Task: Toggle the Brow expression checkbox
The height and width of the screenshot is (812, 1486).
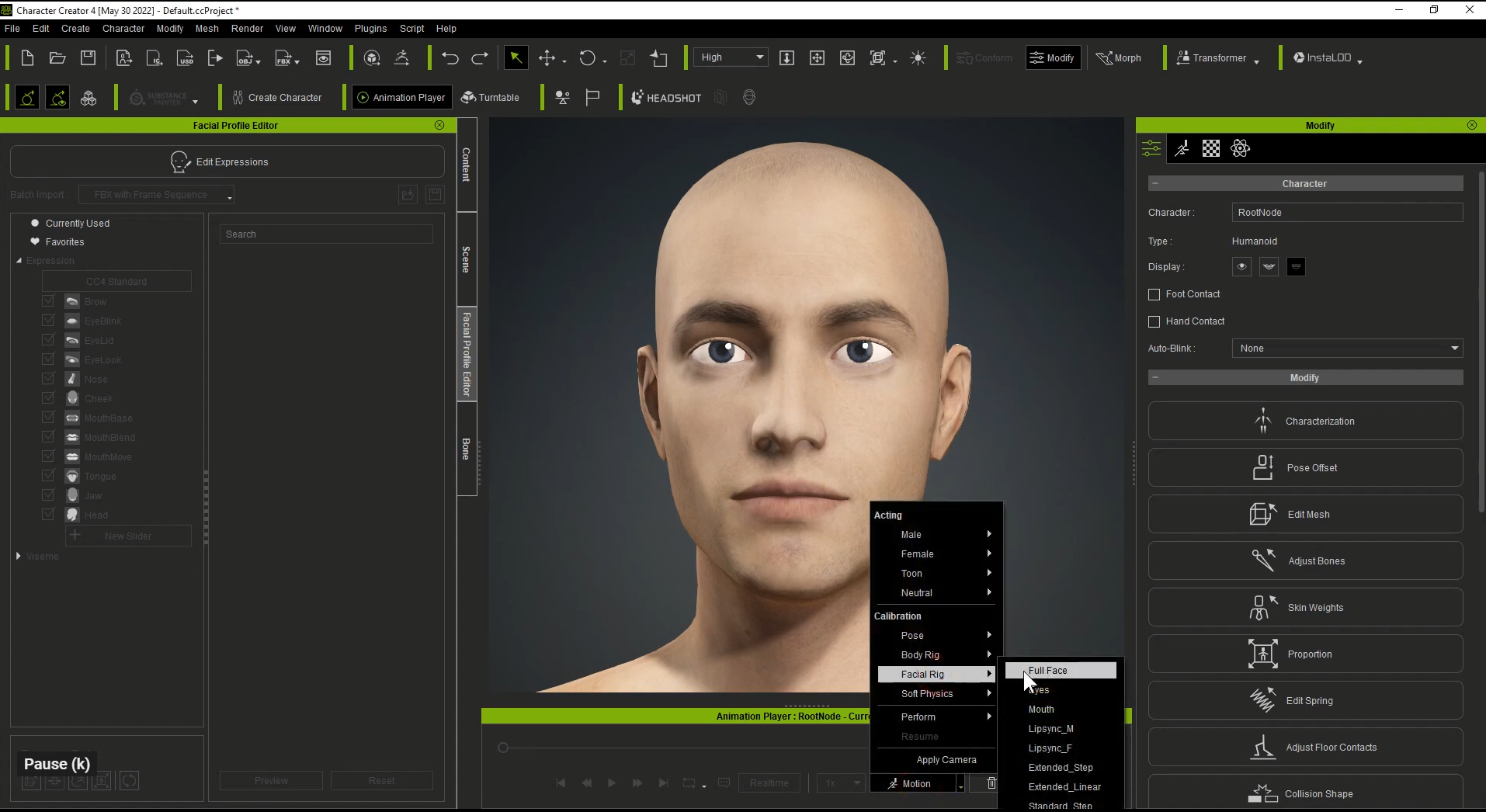Action: point(48,301)
